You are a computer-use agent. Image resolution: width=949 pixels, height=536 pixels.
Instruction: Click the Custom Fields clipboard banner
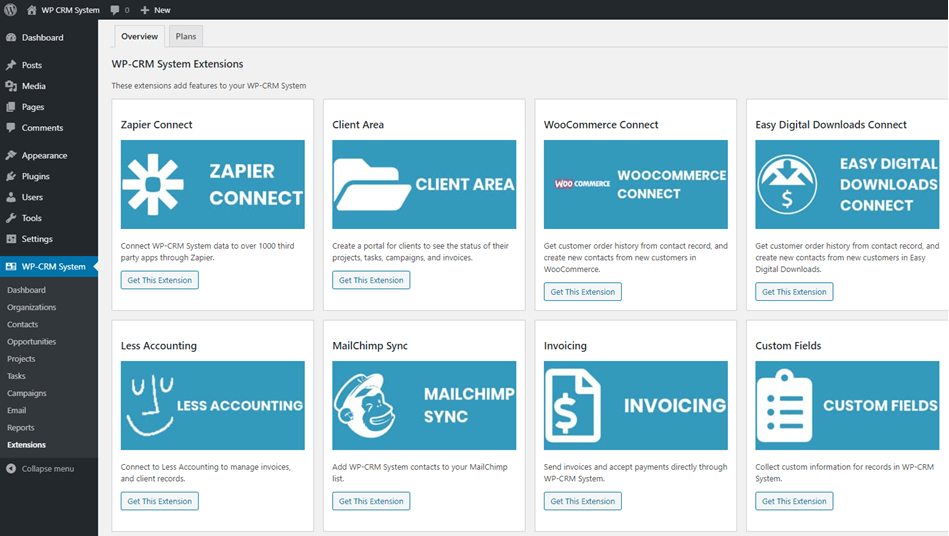pyautogui.click(x=847, y=405)
